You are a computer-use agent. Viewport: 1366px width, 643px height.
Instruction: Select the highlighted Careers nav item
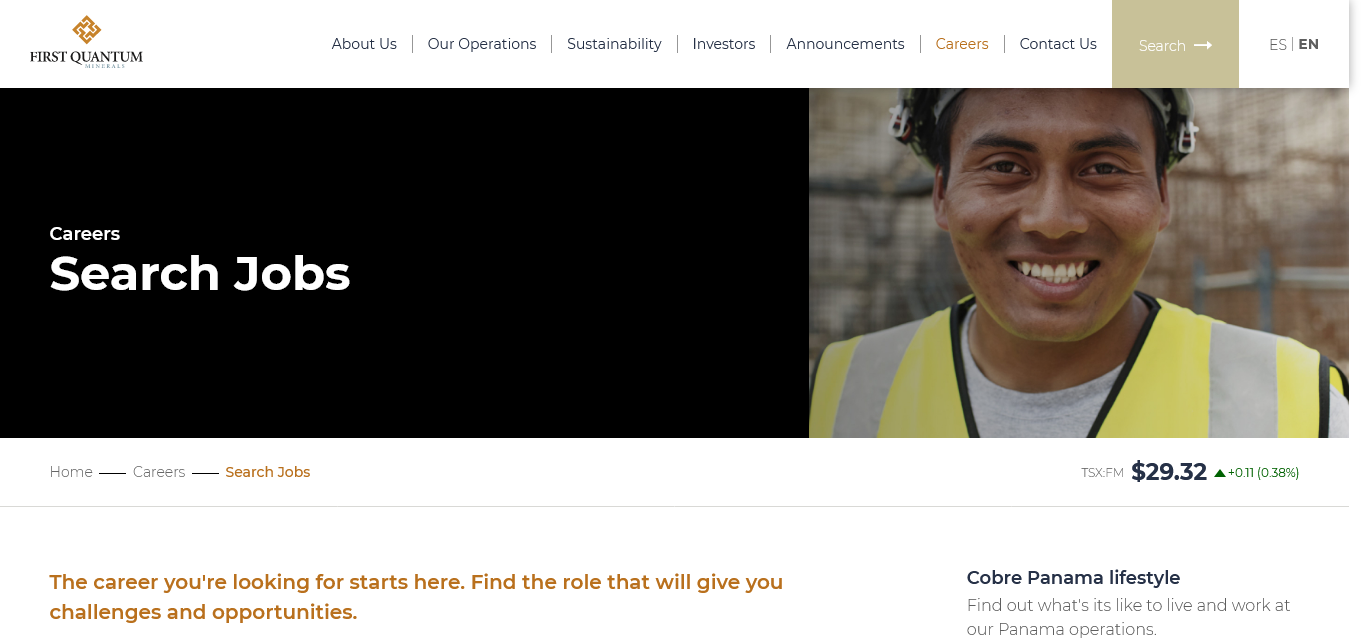tap(961, 44)
